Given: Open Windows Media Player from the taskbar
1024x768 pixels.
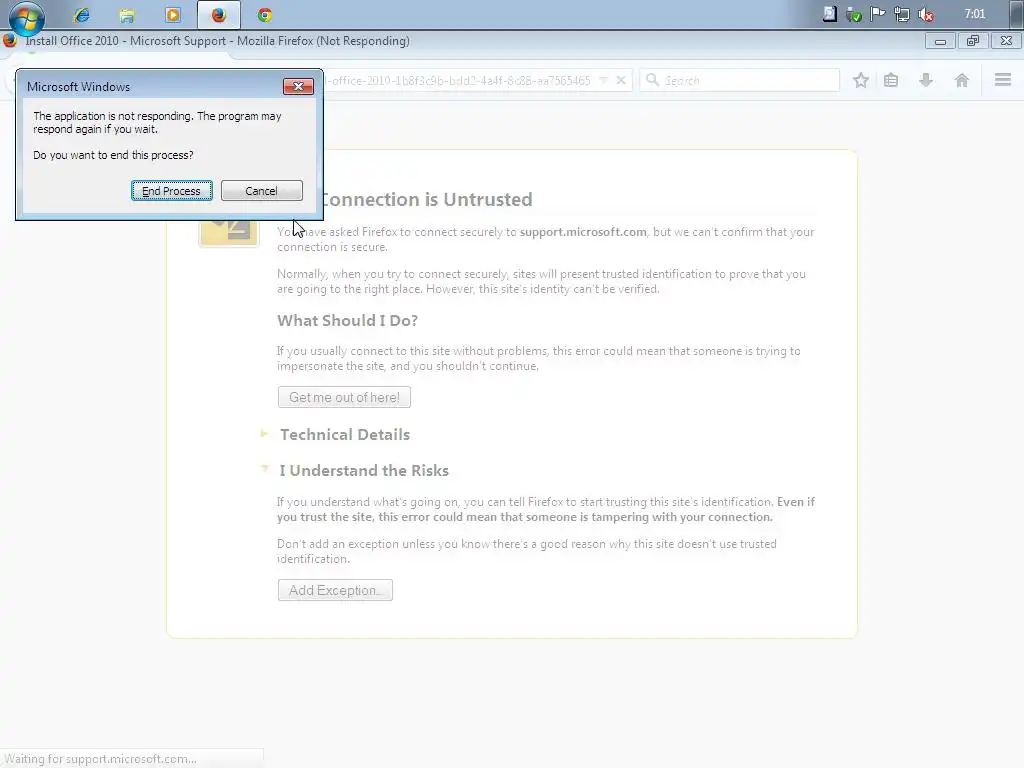Looking at the screenshot, I should click(x=173, y=15).
